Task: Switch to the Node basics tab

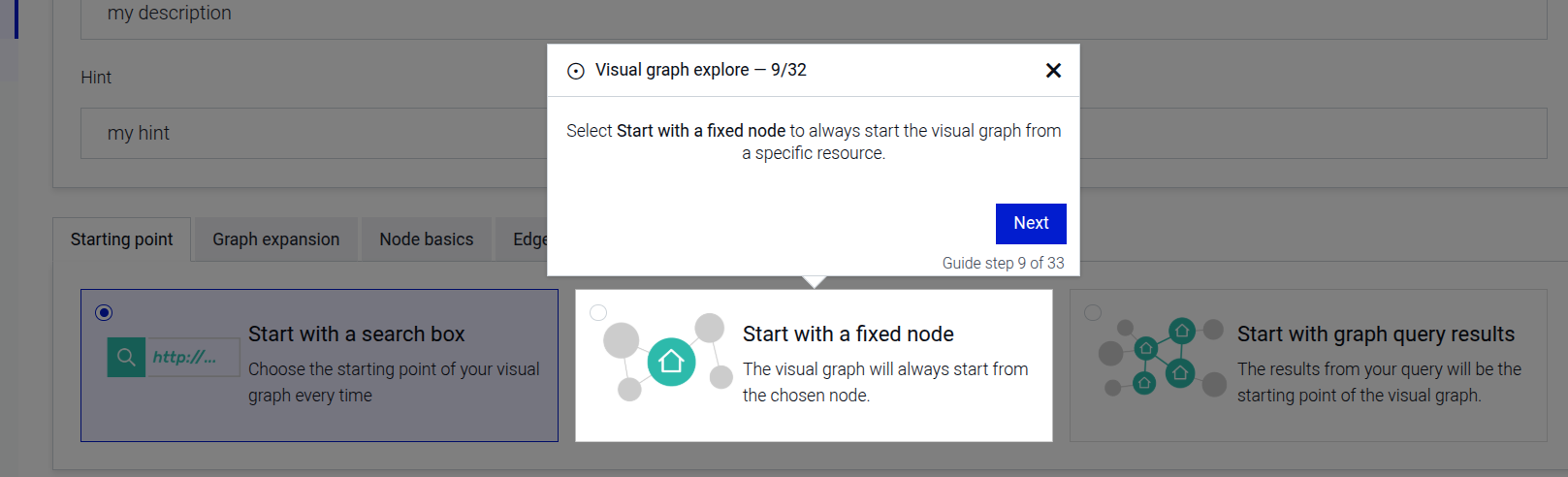Action: pyautogui.click(x=427, y=239)
